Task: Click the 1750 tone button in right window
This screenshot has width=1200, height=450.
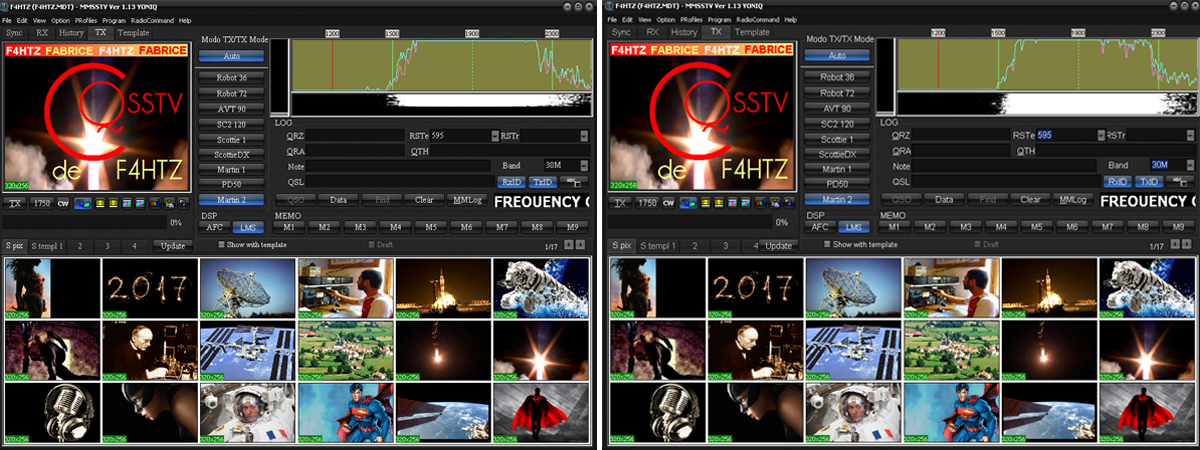Action: (648, 203)
